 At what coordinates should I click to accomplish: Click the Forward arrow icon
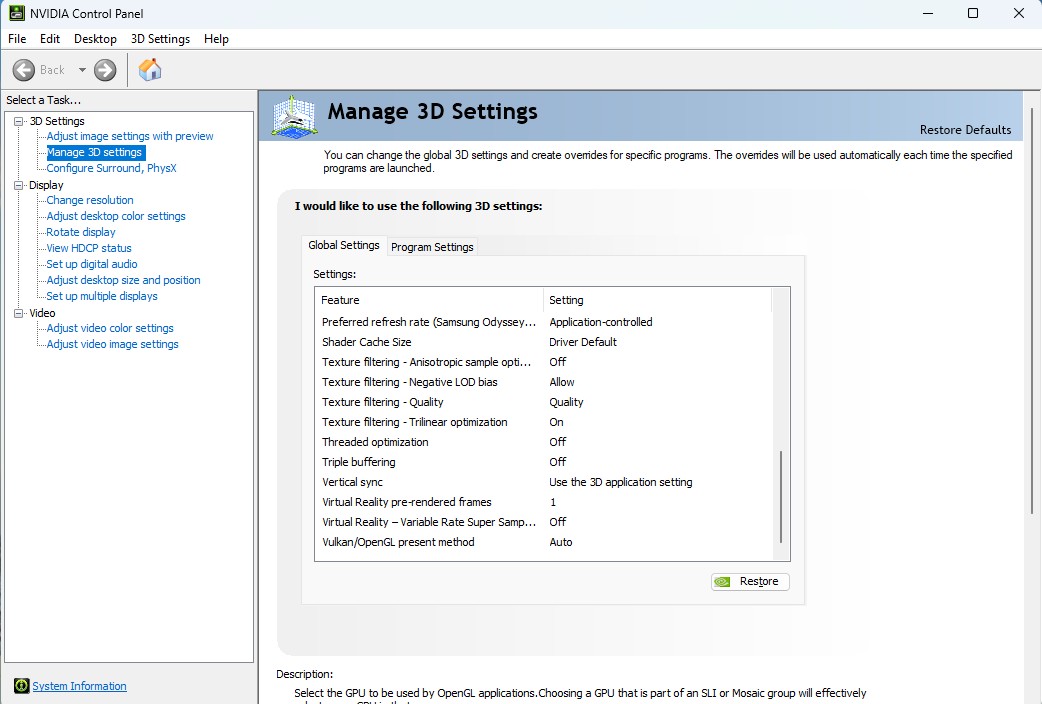pyautogui.click(x=105, y=70)
